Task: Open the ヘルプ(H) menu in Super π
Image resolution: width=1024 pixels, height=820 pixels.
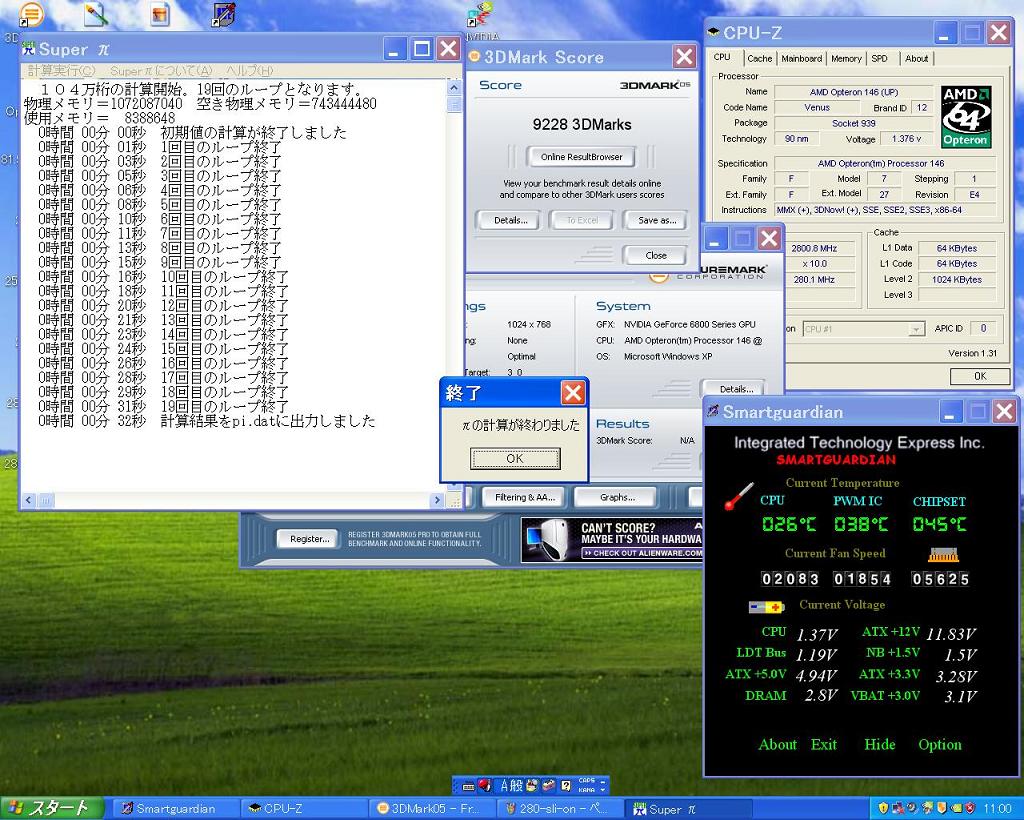Action: pyautogui.click(x=249, y=71)
